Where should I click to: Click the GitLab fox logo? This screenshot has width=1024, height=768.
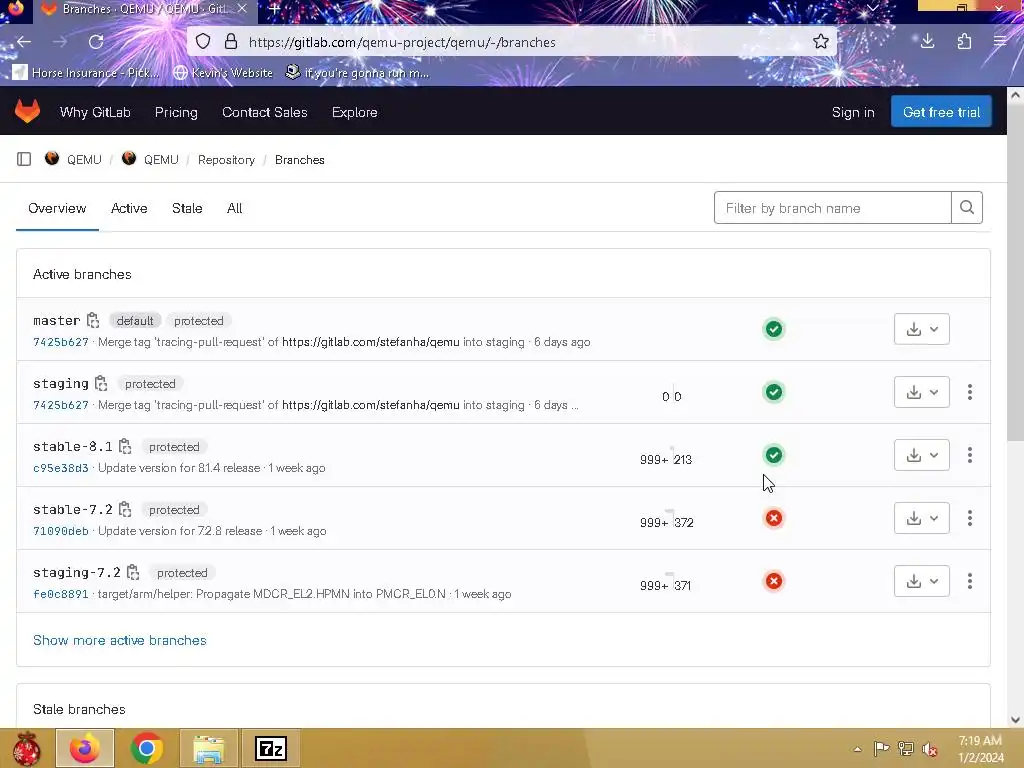[x=27, y=112]
